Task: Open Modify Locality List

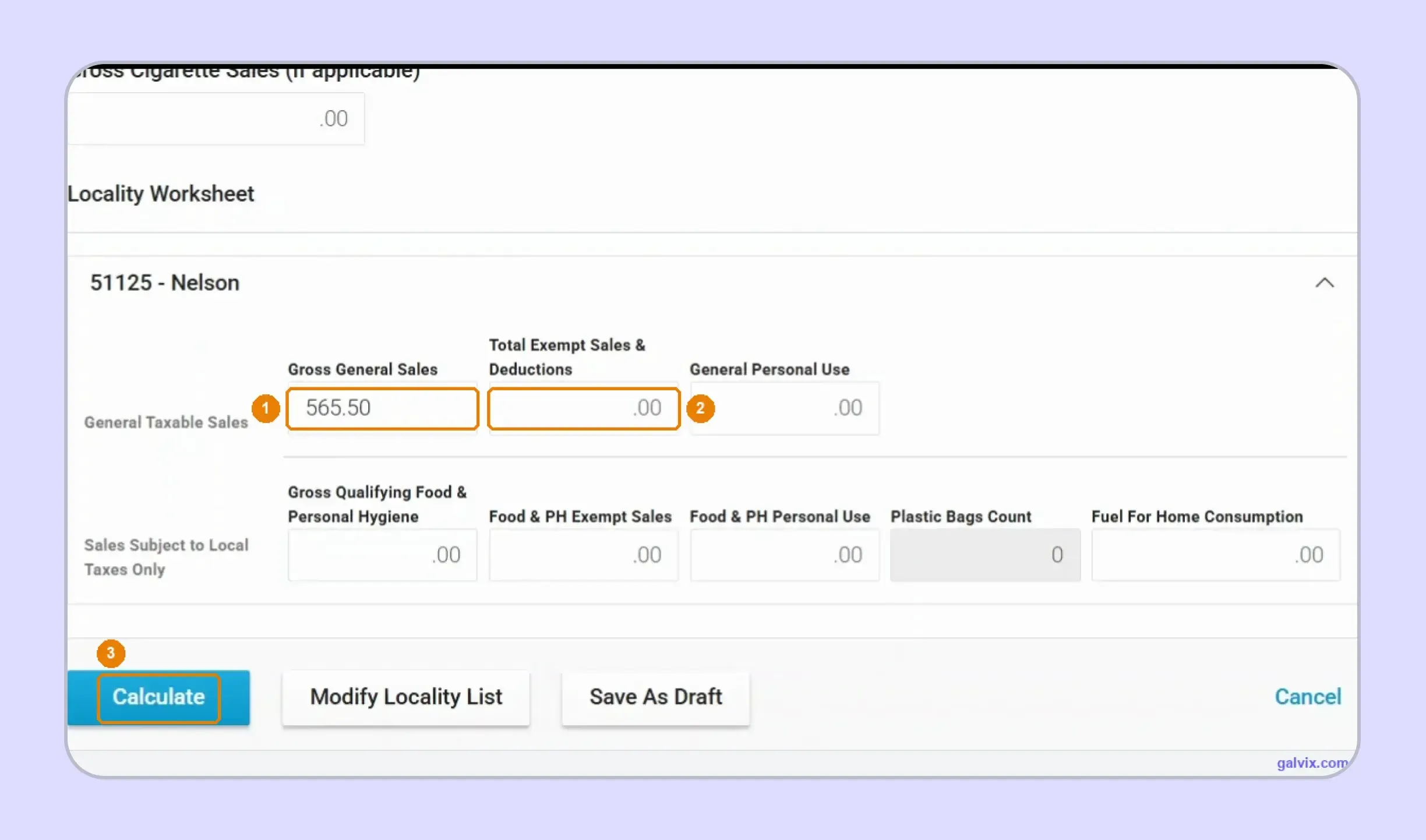Action: (406, 697)
